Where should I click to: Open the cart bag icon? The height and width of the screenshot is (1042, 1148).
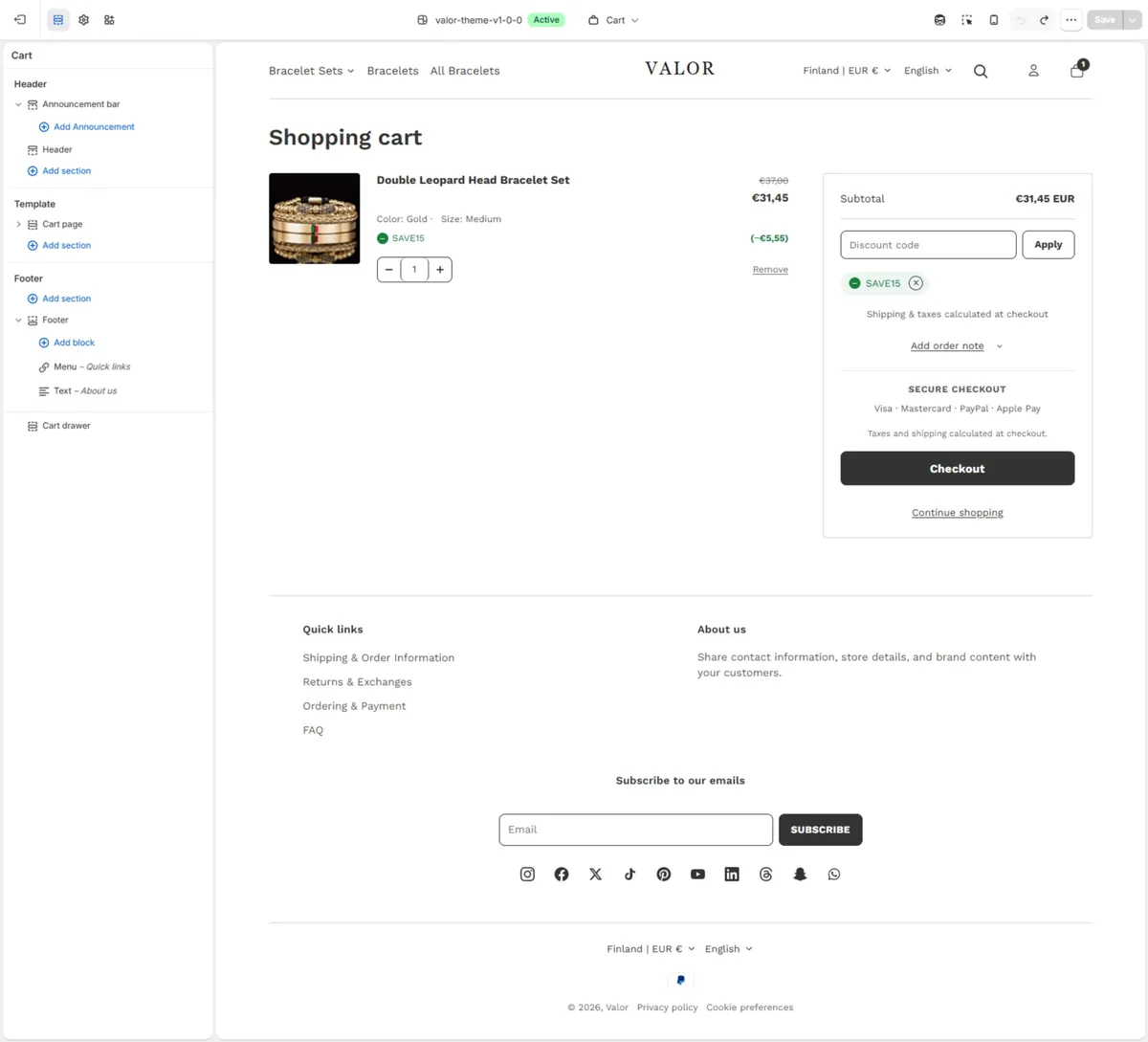coord(1077,70)
